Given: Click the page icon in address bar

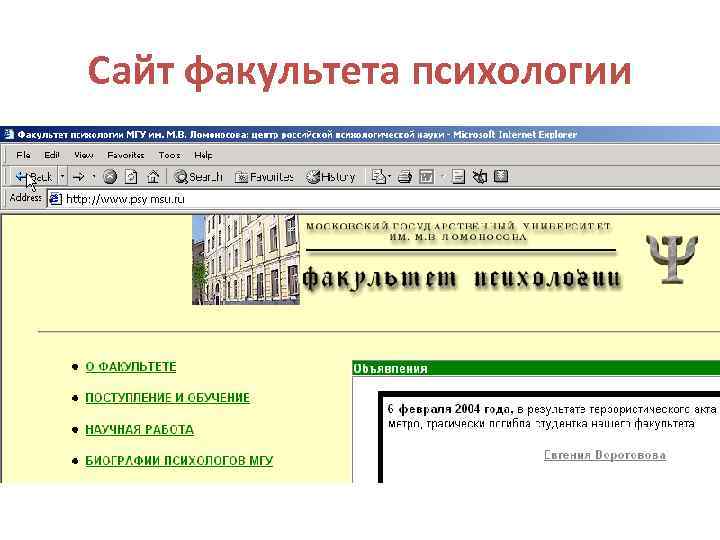Looking at the screenshot, I should pyautogui.click(x=55, y=199).
